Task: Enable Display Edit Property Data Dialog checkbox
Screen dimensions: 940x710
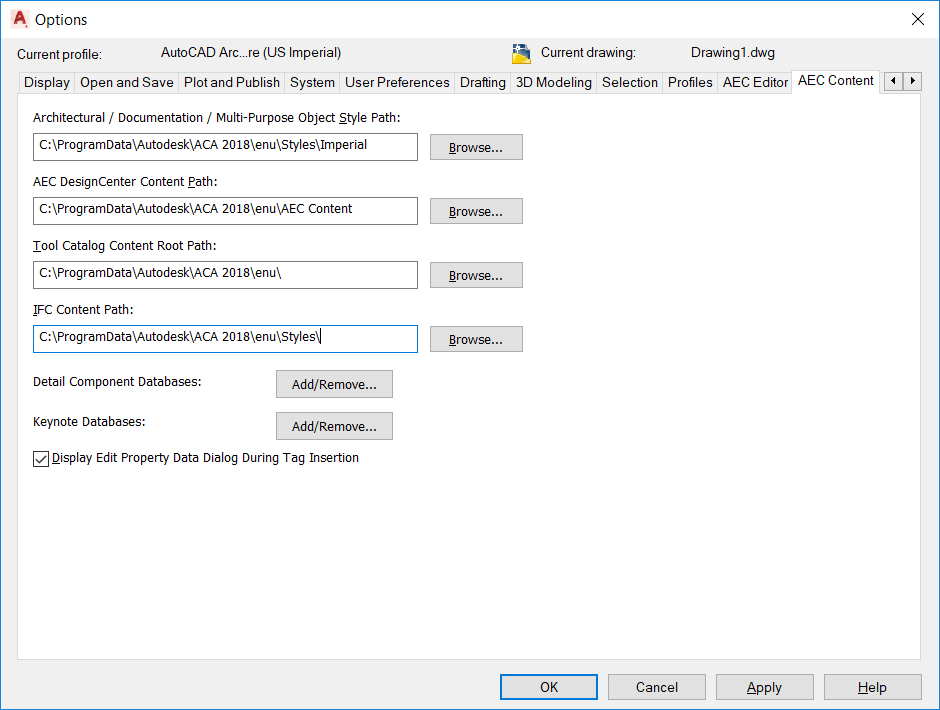Action: pyautogui.click(x=41, y=458)
